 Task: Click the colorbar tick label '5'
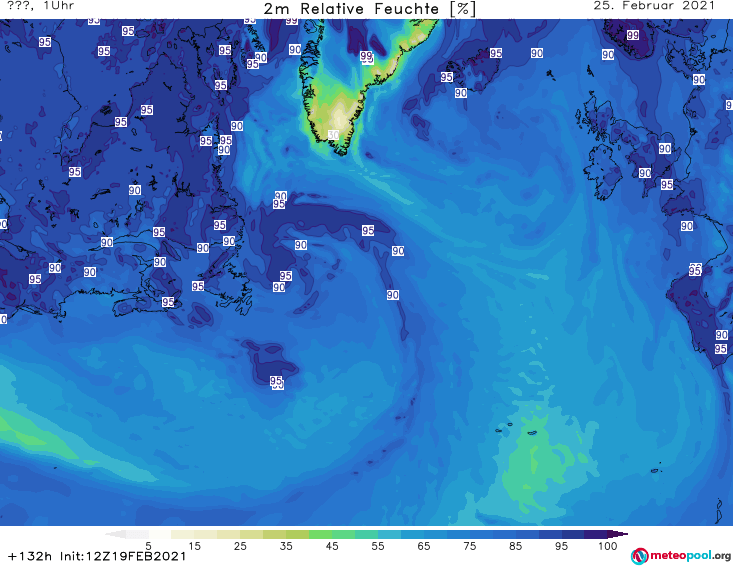148,546
